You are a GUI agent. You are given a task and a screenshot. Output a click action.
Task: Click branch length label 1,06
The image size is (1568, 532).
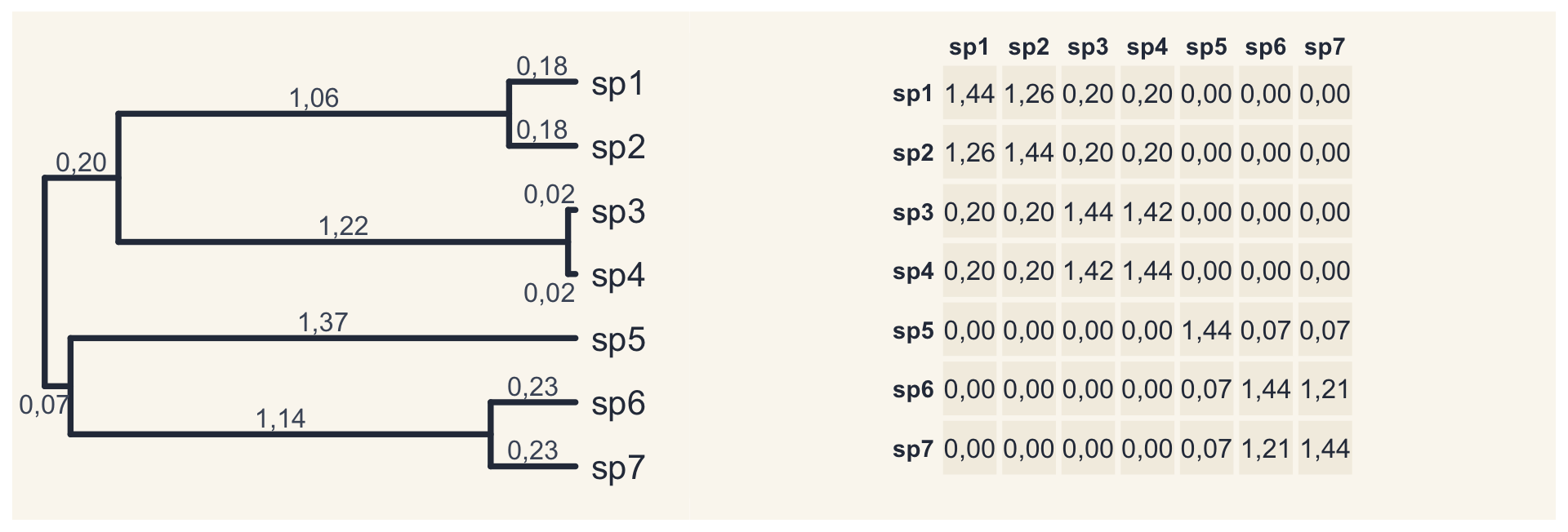pos(314,98)
